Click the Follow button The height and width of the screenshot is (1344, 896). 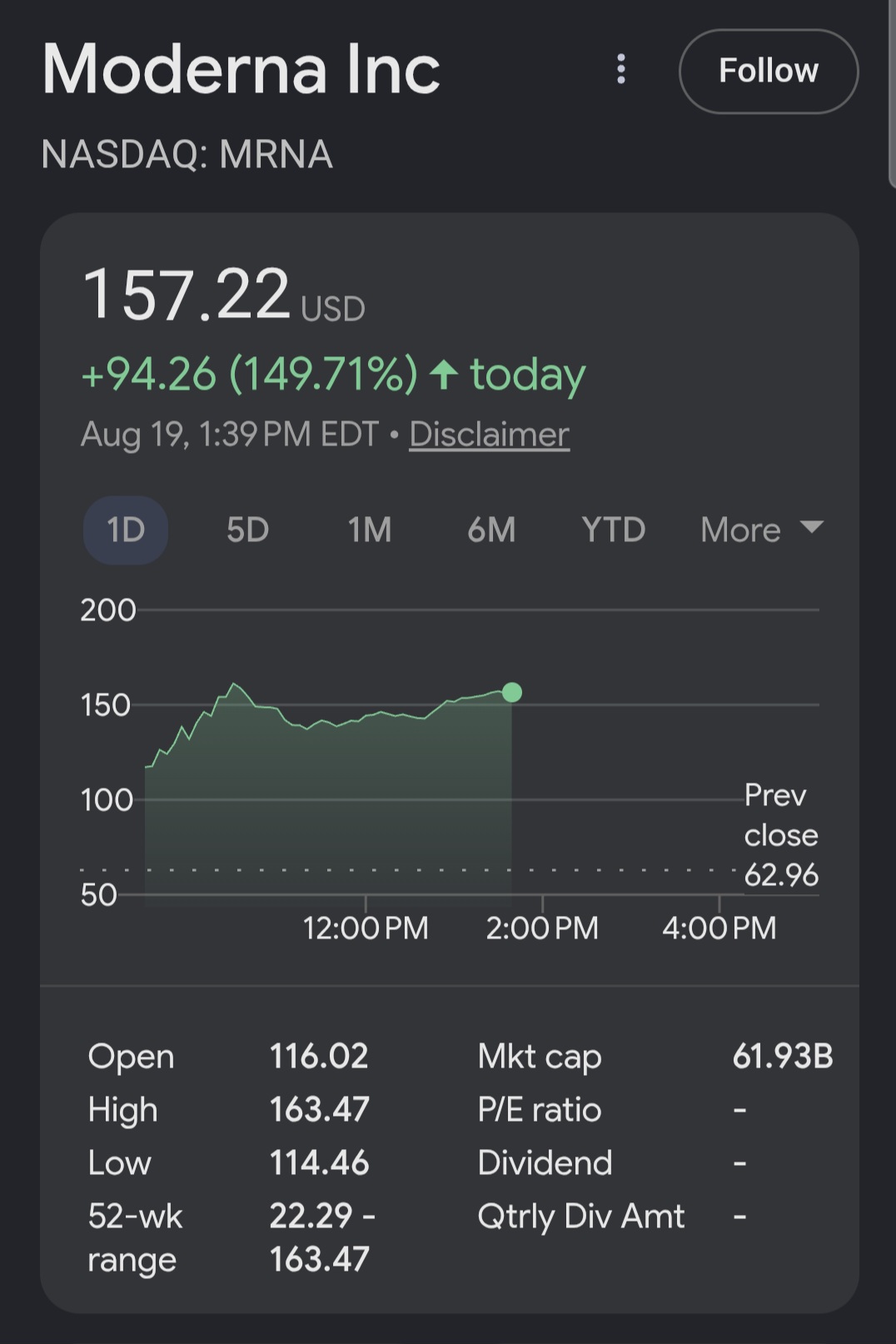coord(769,71)
